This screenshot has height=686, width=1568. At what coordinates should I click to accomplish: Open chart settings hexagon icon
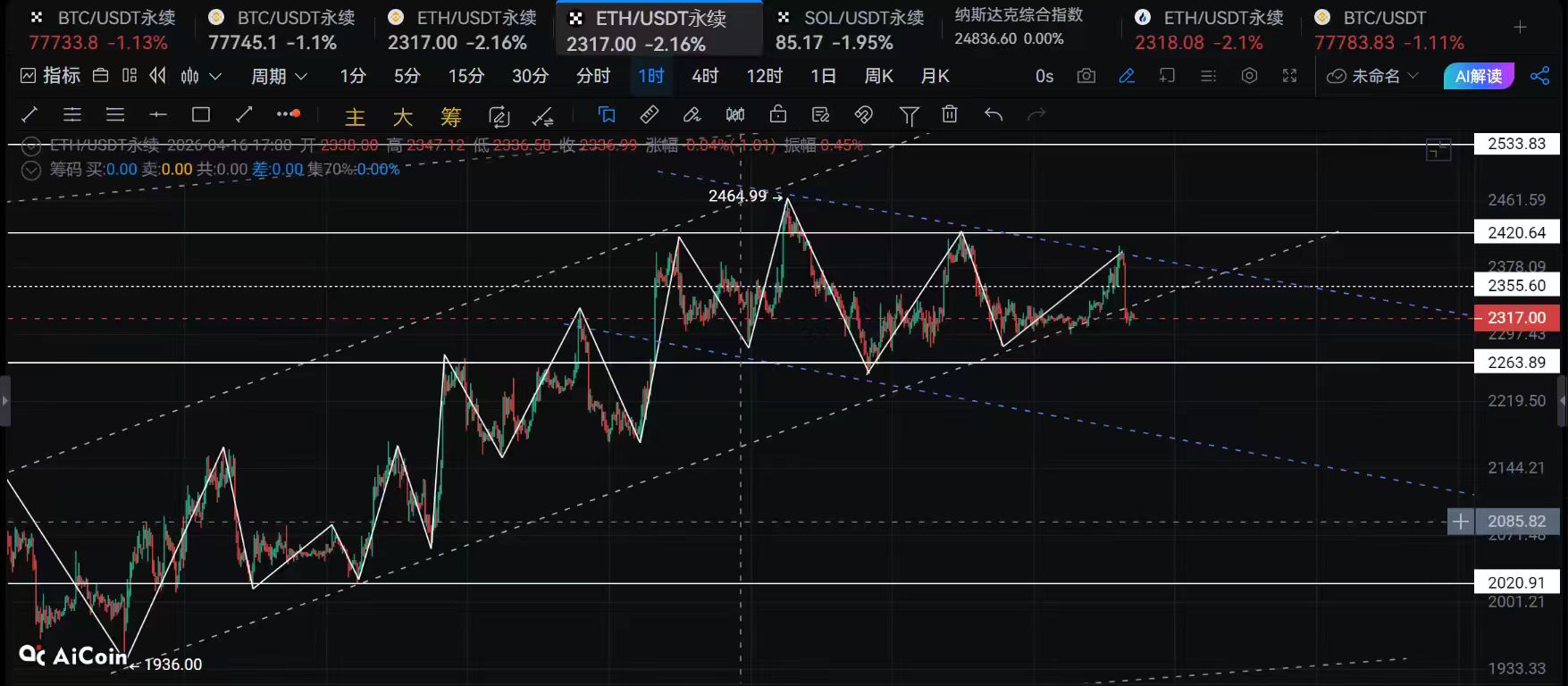point(1249,76)
